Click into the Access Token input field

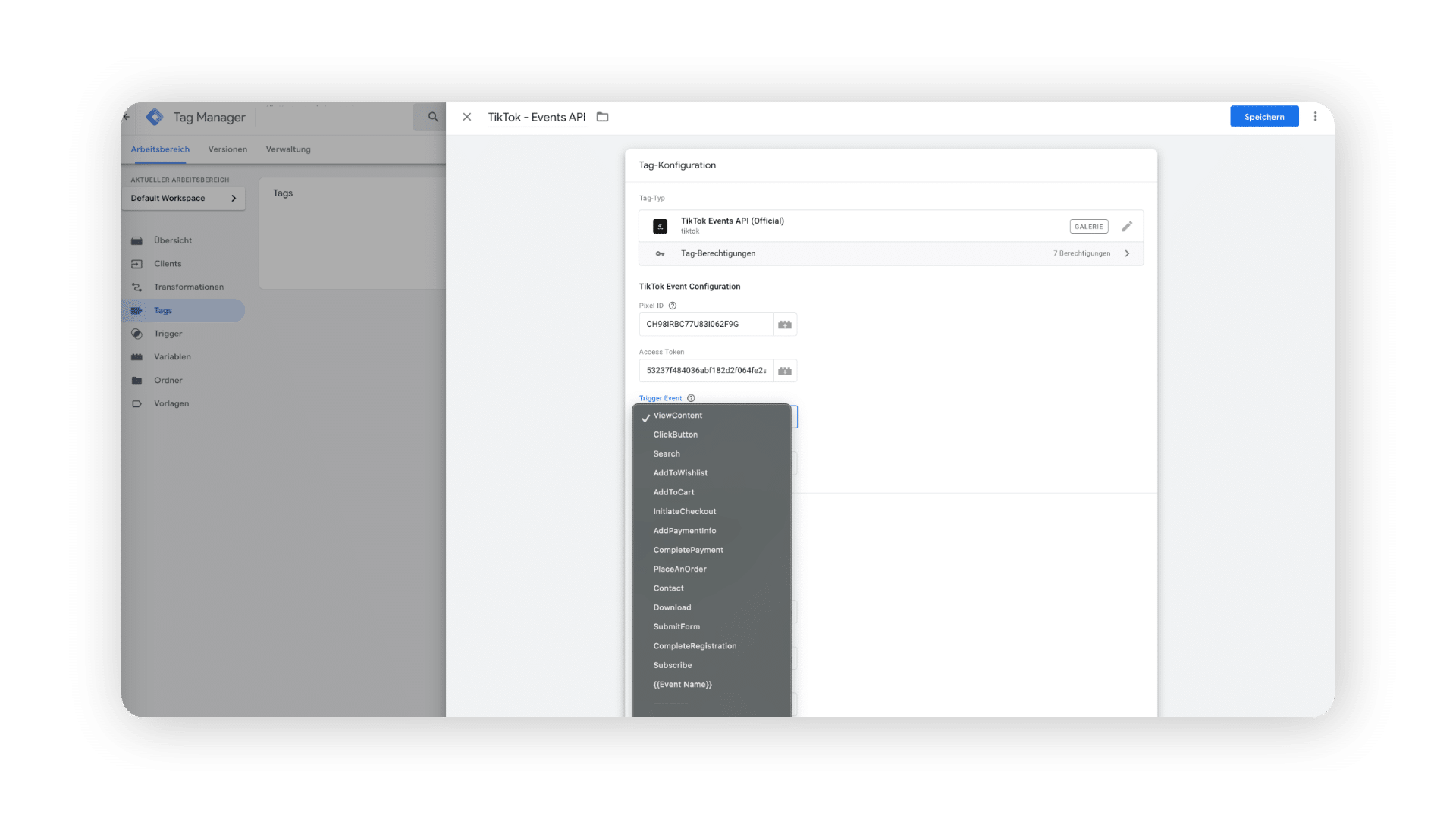pyautogui.click(x=706, y=371)
